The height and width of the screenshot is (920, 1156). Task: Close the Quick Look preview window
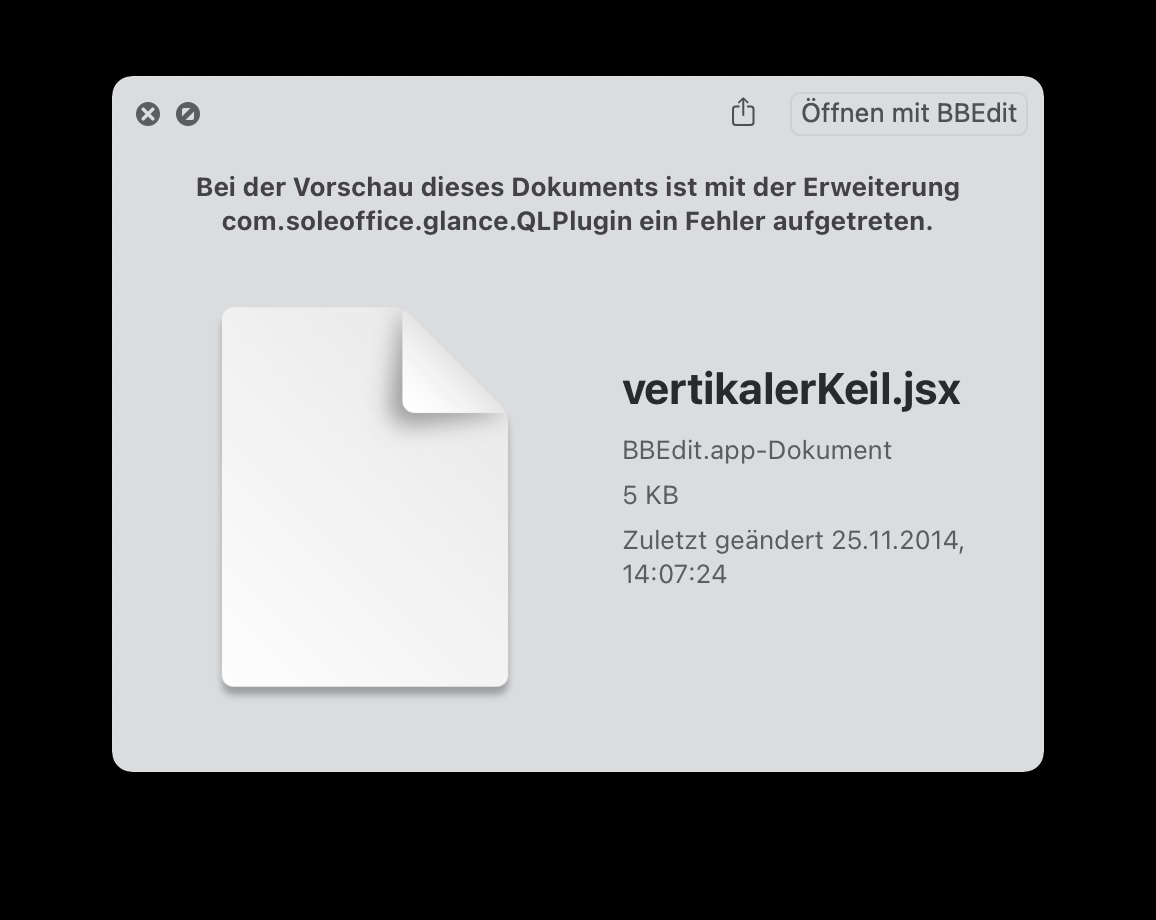click(x=148, y=114)
